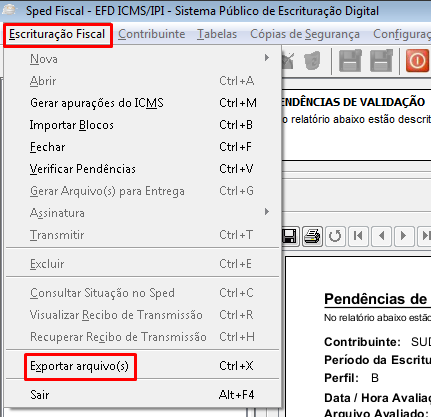Go to the previous report page
This screenshot has height=417, width=431.
(381, 236)
